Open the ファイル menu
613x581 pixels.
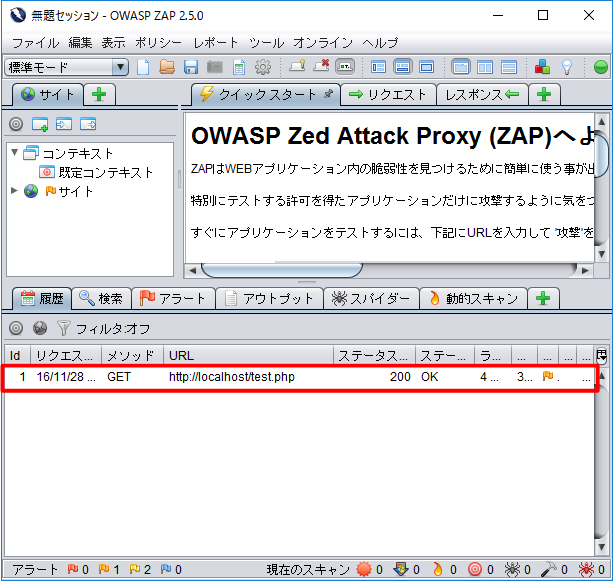click(36, 42)
